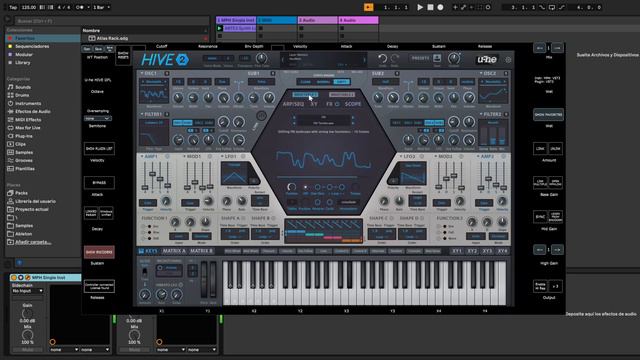Toggle the LFO1 power button

pyautogui.click(x=244, y=156)
